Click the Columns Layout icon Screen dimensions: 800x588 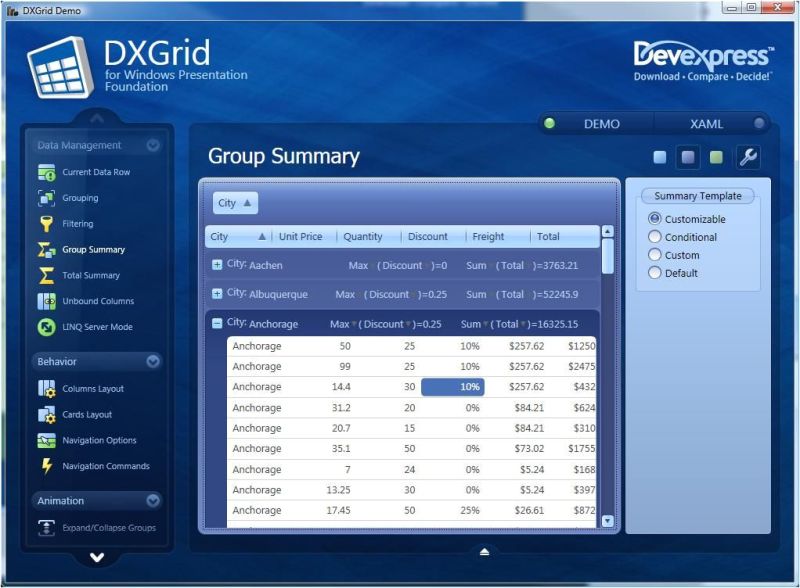pos(46,388)
